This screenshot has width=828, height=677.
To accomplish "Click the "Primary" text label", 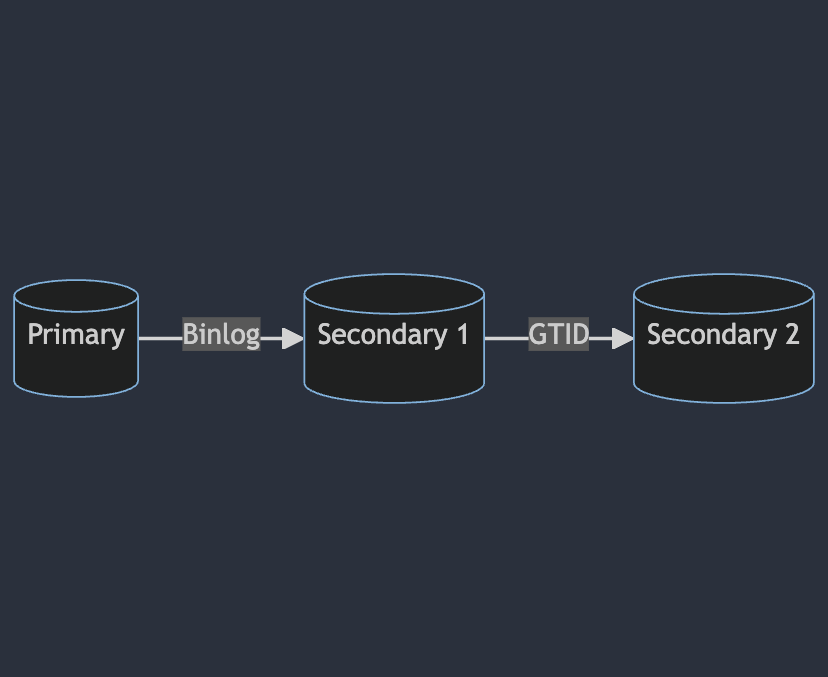I will (76, 334).
